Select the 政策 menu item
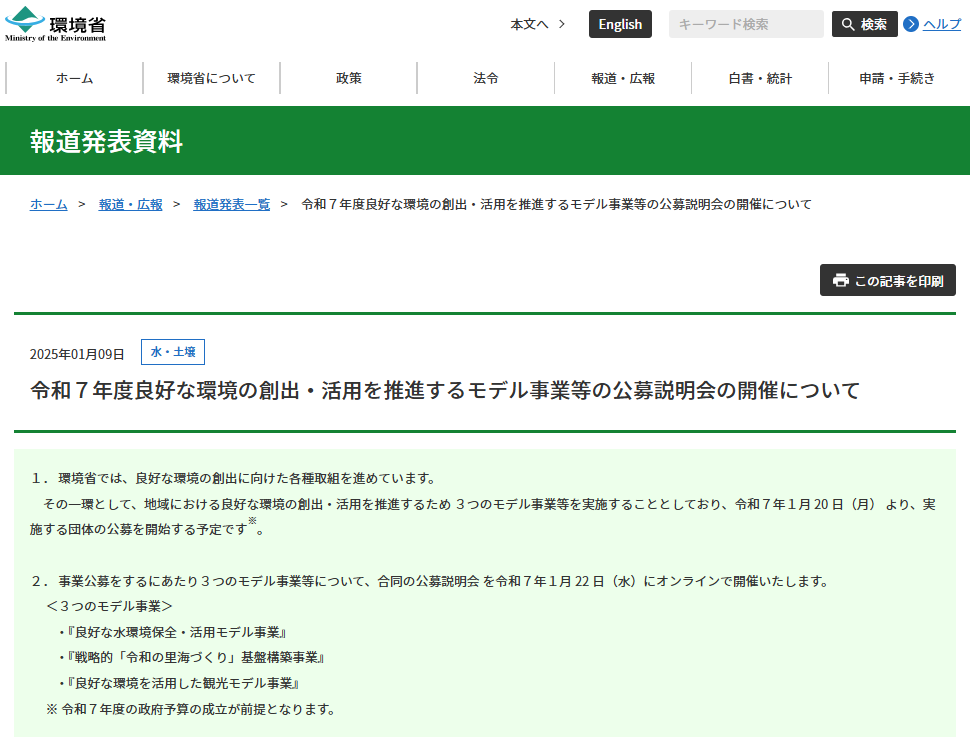Screen dimensions: 970x750 (348, 77)
